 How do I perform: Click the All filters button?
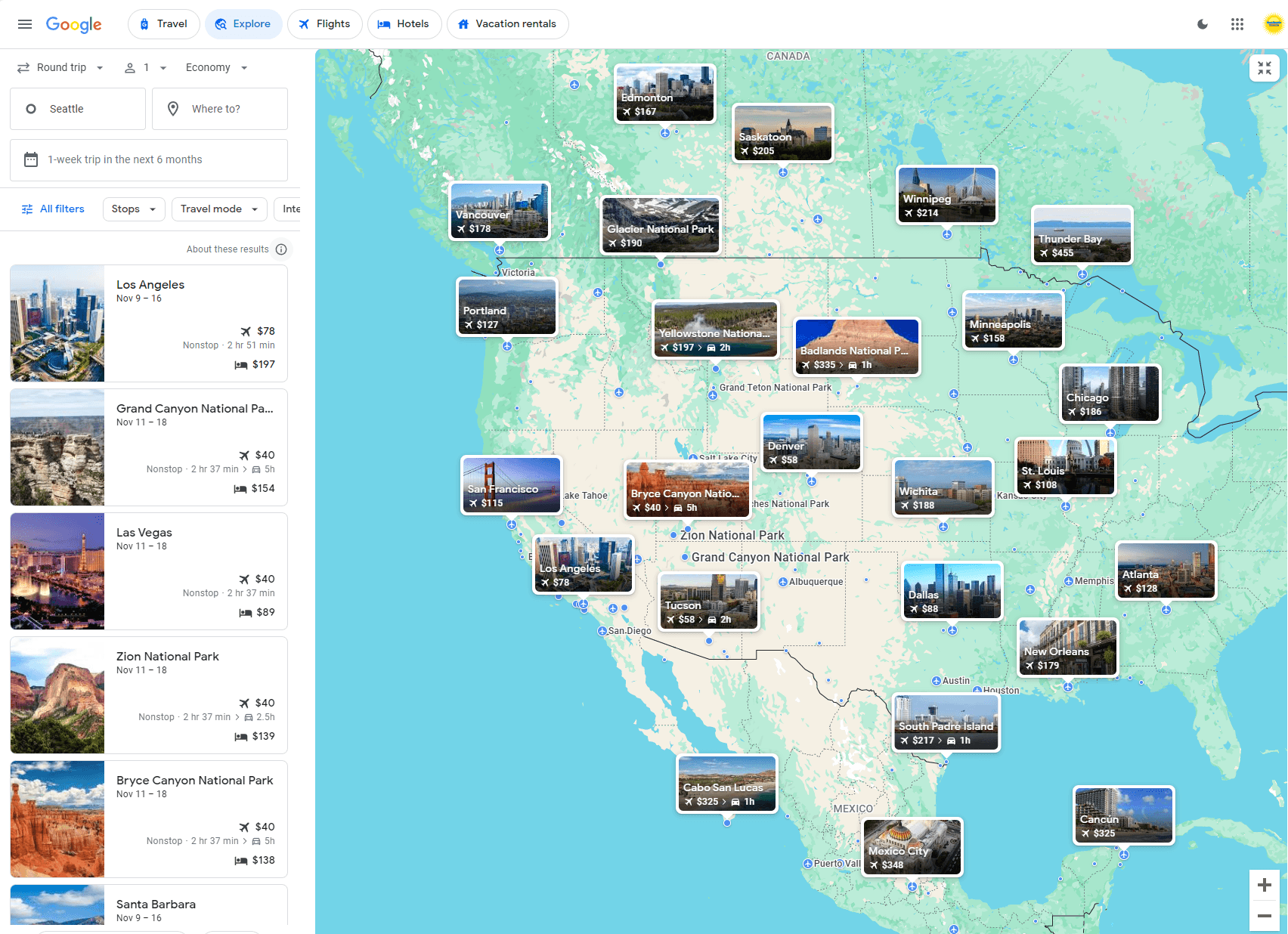coord(53,209)
